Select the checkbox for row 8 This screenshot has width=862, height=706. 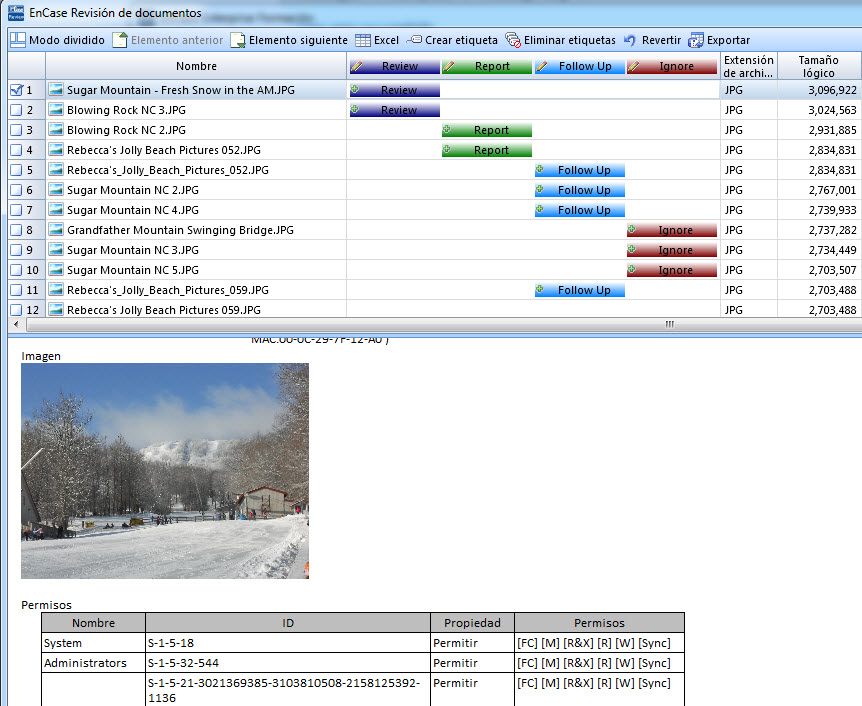[16, 230]
